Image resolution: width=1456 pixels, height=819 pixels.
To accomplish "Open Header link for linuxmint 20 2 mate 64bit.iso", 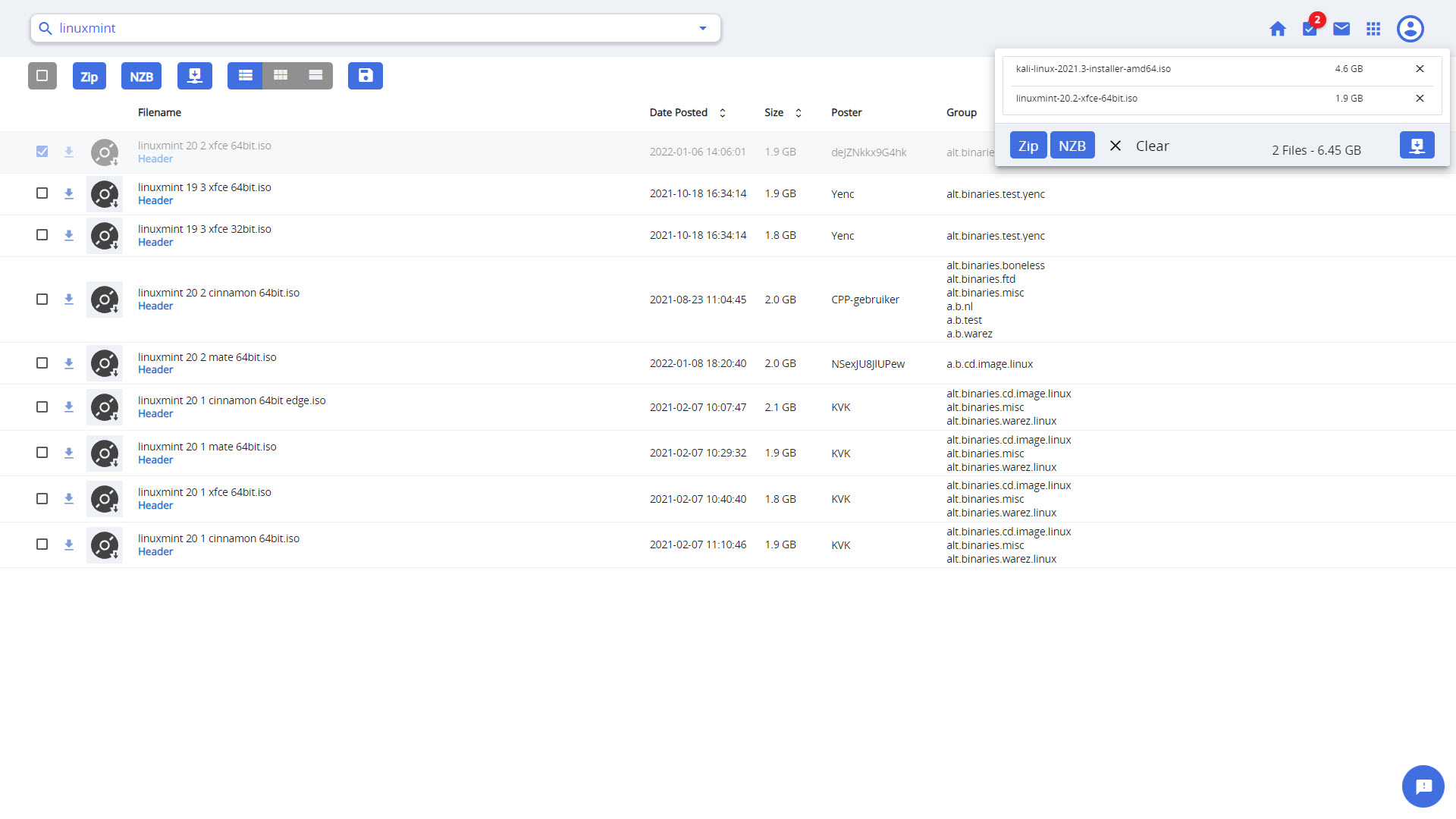I will 155,370.
